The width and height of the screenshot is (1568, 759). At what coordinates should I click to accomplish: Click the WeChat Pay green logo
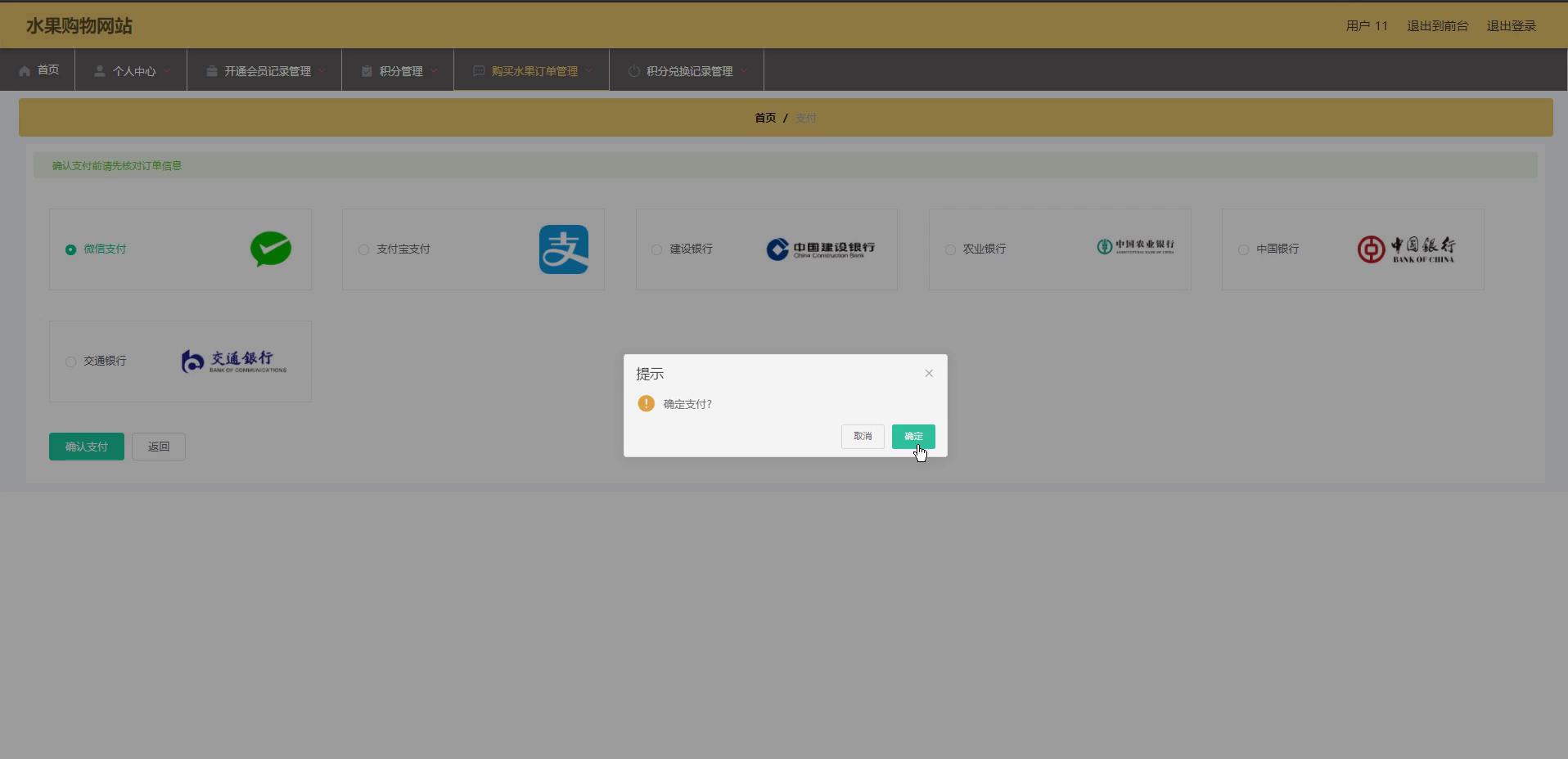(271, 249)
